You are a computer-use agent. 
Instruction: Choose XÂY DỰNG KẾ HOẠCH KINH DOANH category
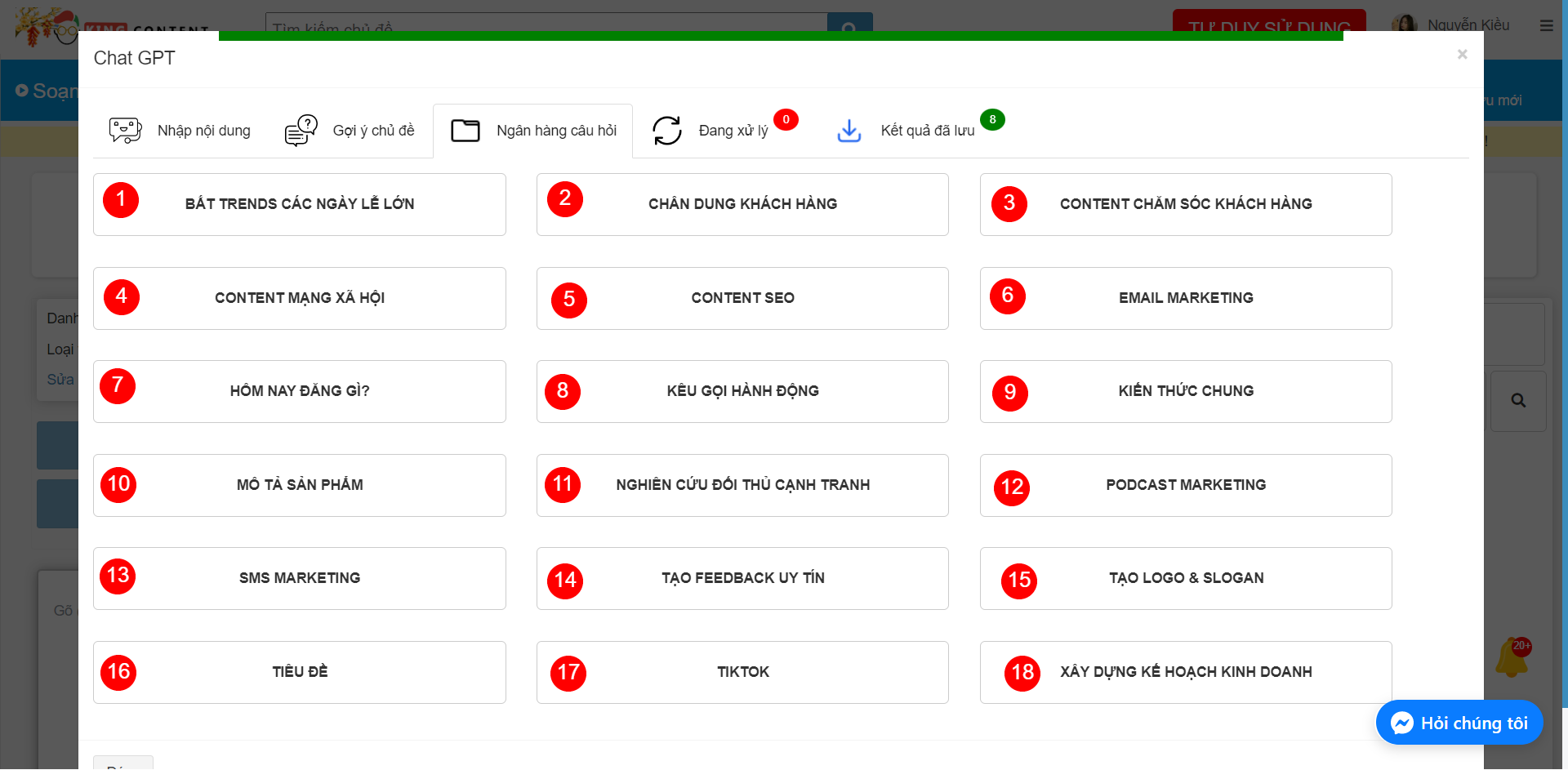tap(1186, 672)
